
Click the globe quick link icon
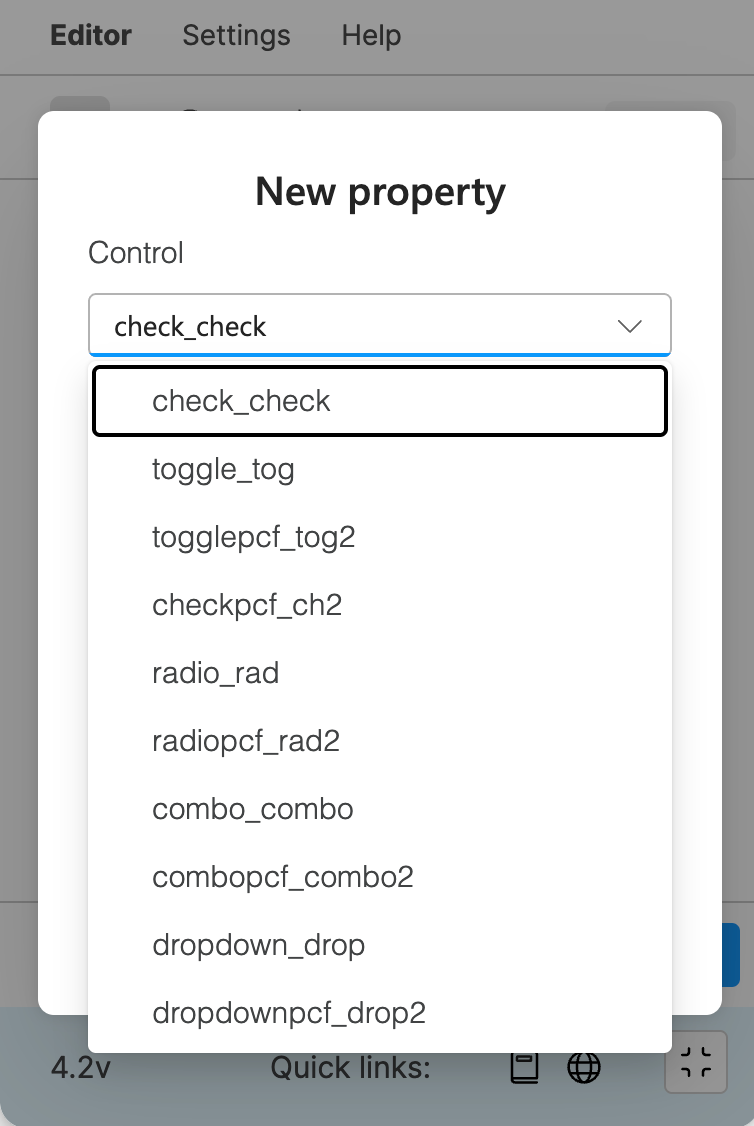click(x=584, y=1067)
